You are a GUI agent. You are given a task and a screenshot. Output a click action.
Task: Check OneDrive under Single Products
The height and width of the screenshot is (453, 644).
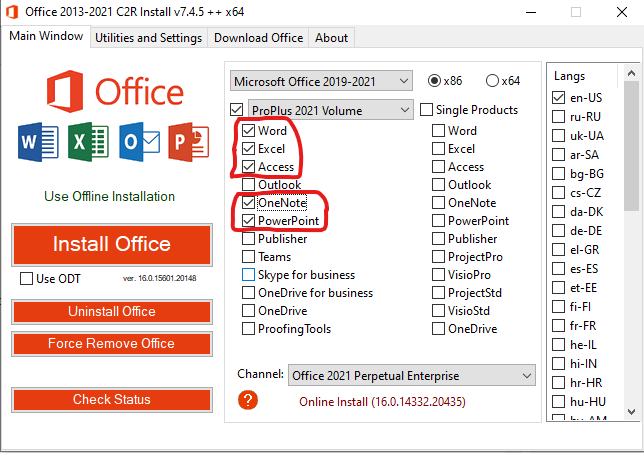pyautogui.click(x=438, y=329)
